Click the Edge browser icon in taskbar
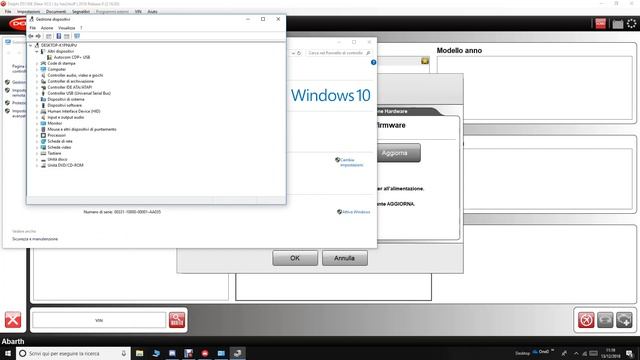Viewport: 640px width, 360px height. click(x=156, y=353)
